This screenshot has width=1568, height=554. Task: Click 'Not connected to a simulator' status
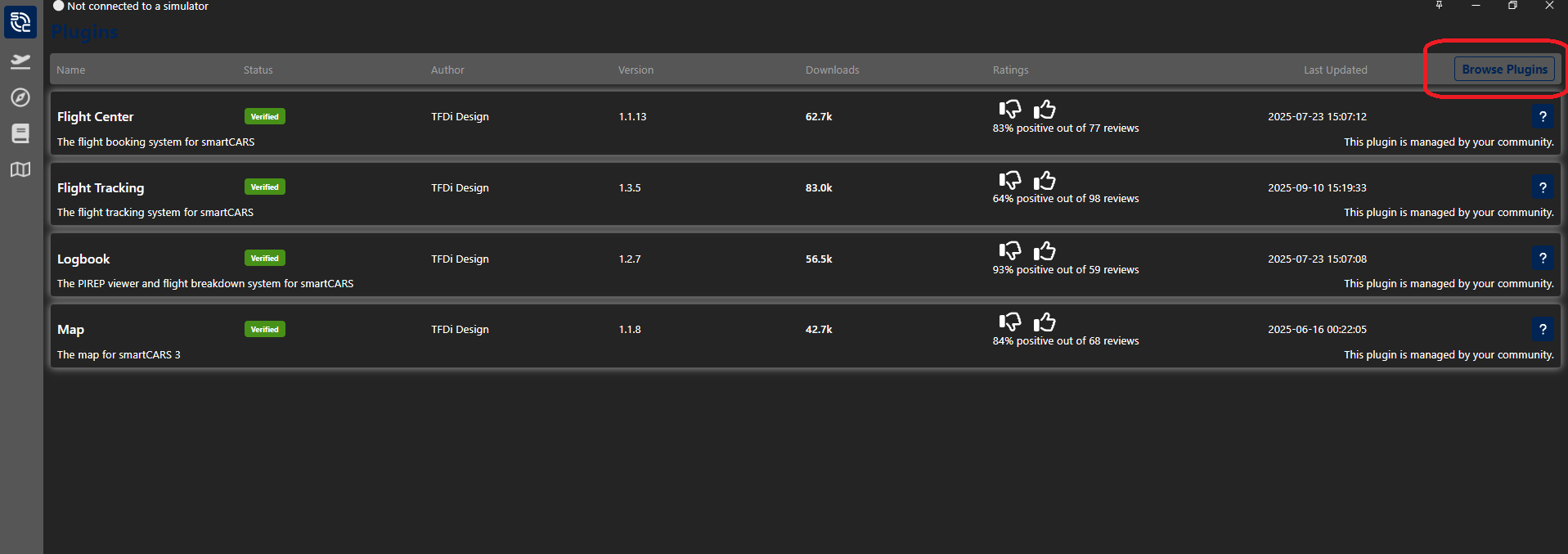point(137,6)
